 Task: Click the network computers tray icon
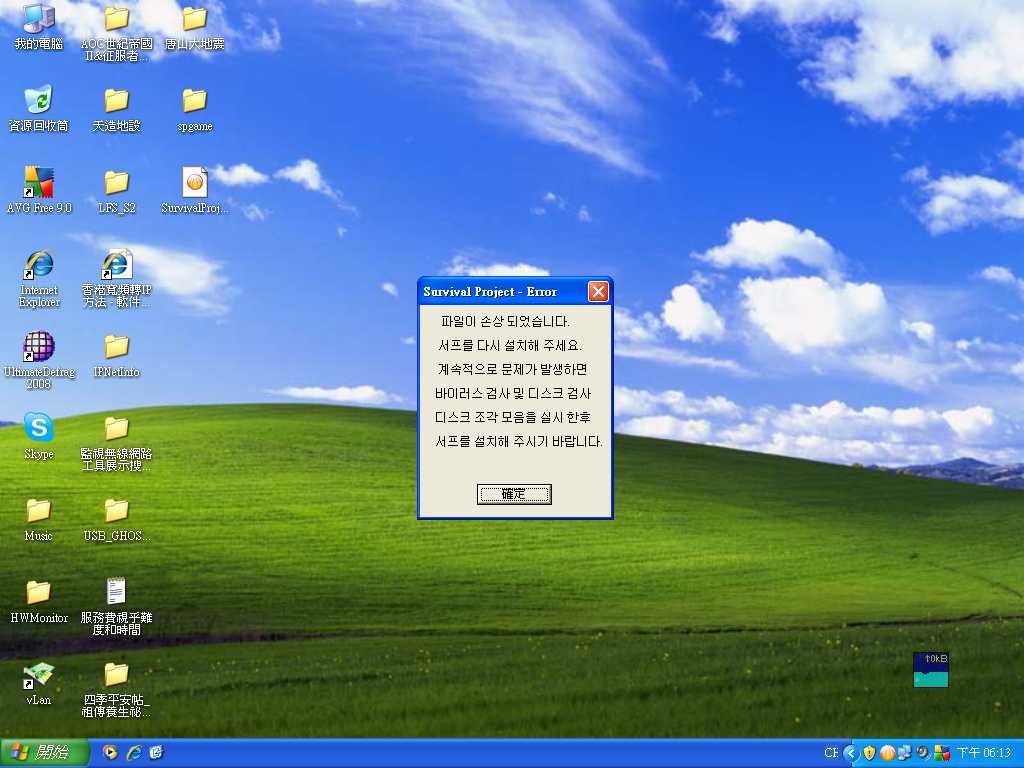(904, 753)
